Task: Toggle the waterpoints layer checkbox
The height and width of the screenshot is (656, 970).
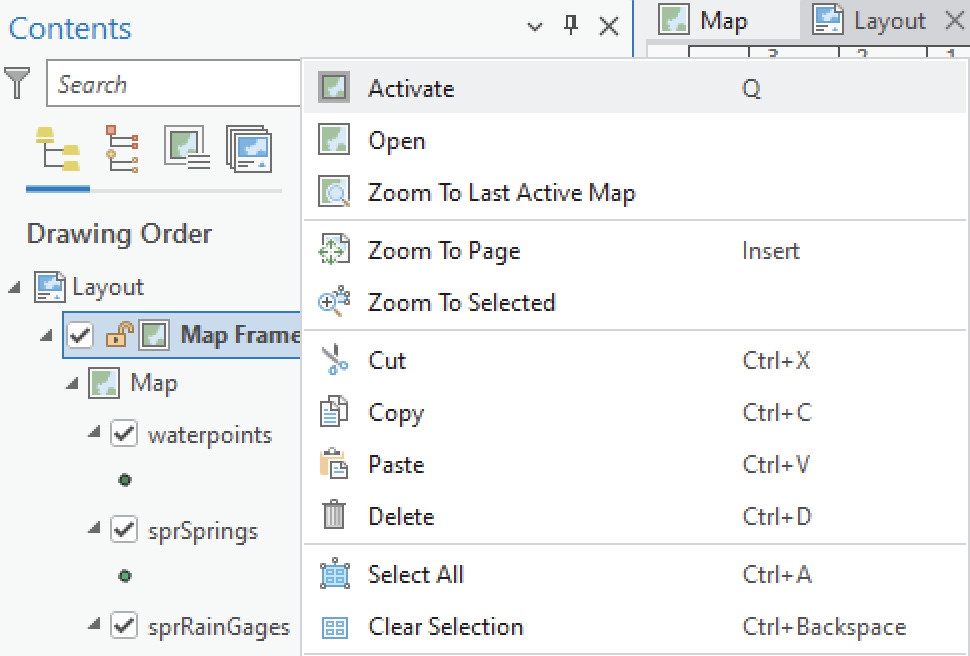Action: click(x=124, y=434)
